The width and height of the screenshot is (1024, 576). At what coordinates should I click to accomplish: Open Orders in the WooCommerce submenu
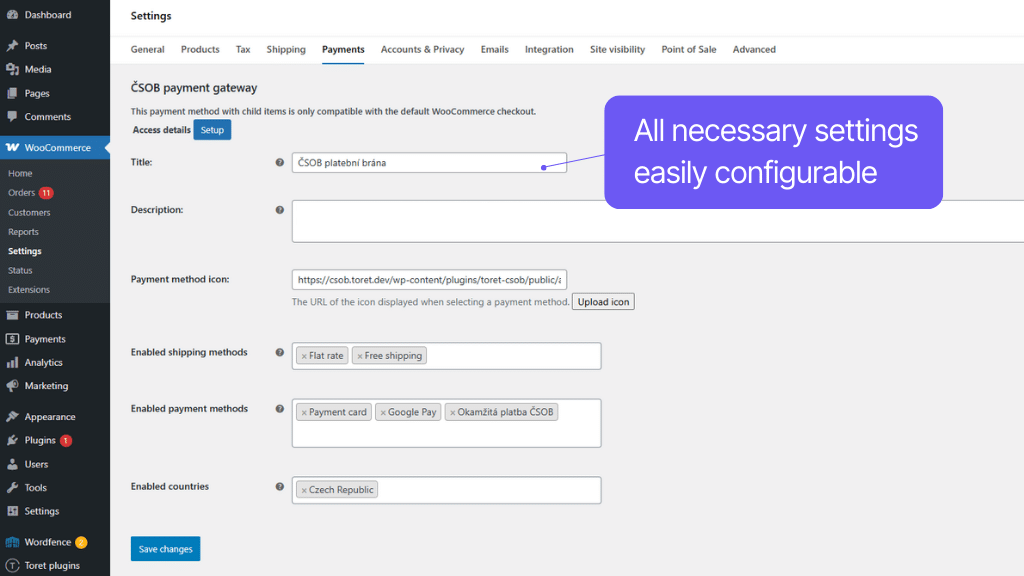point(22,193)
